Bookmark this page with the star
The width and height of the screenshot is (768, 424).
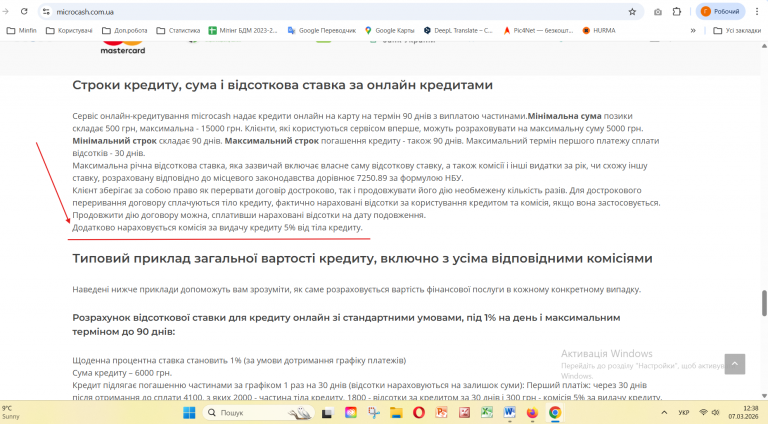pos(632,12)
